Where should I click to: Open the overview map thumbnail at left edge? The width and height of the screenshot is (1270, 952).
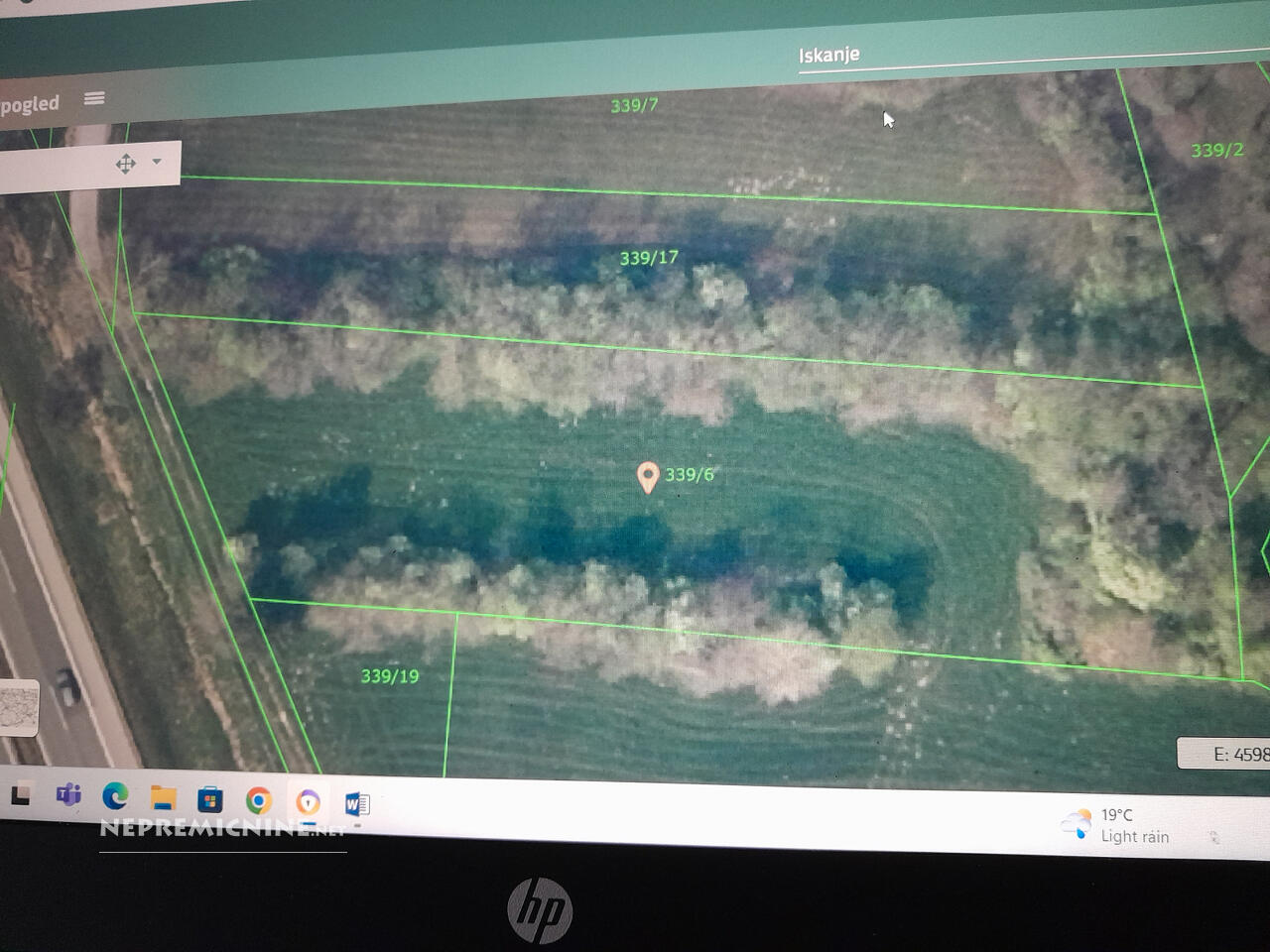coord(18,708)
